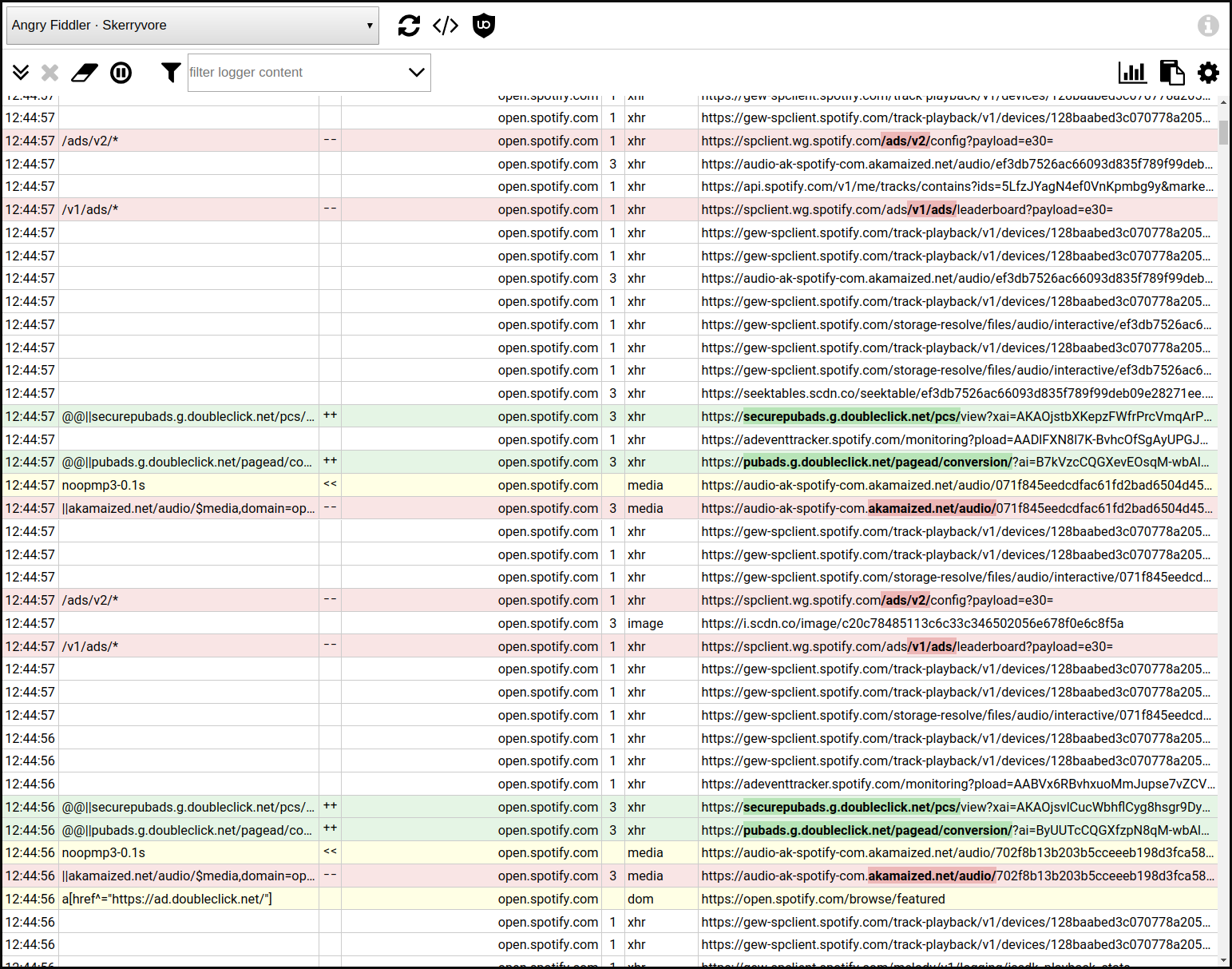Pause the logger

(121, 73)
